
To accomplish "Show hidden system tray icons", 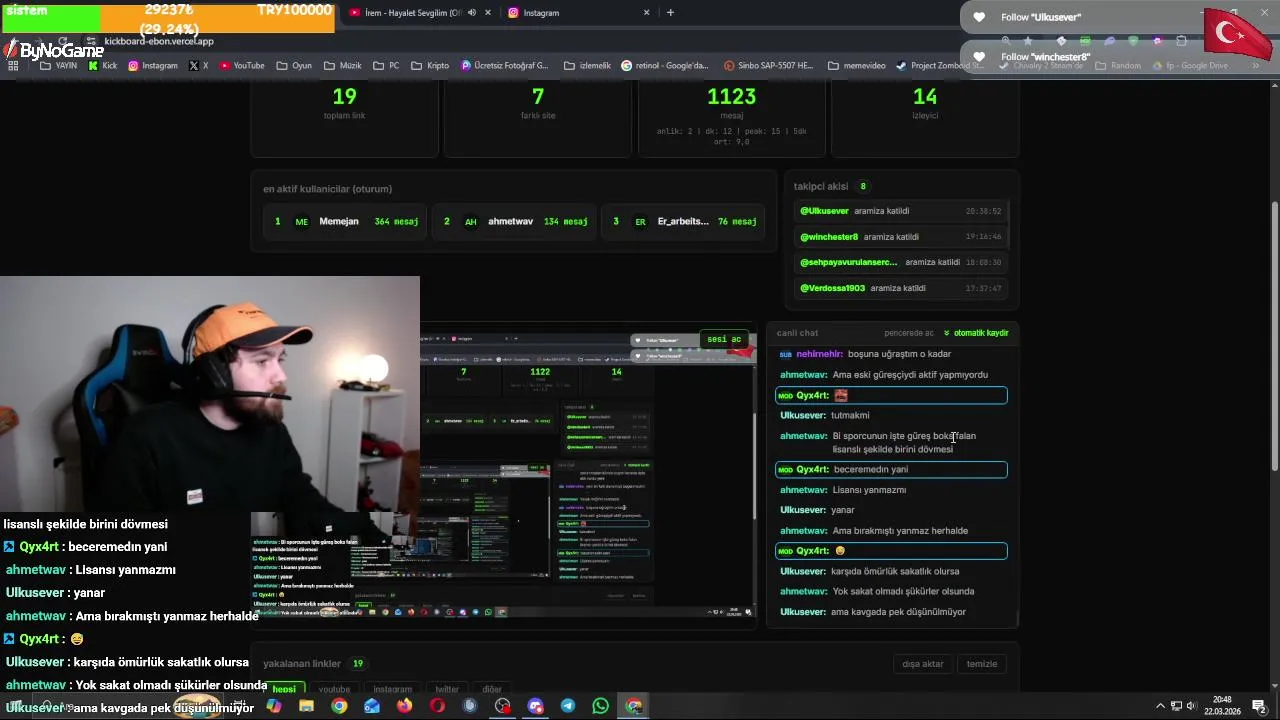I will [1160, 706].
